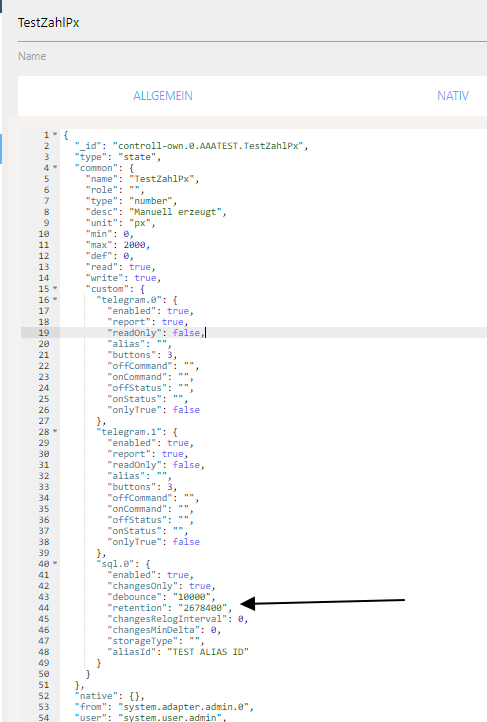This screenshot has height=722, width=487.
Task: Click the retention value "2678400"
Action: tap(202, 608)
